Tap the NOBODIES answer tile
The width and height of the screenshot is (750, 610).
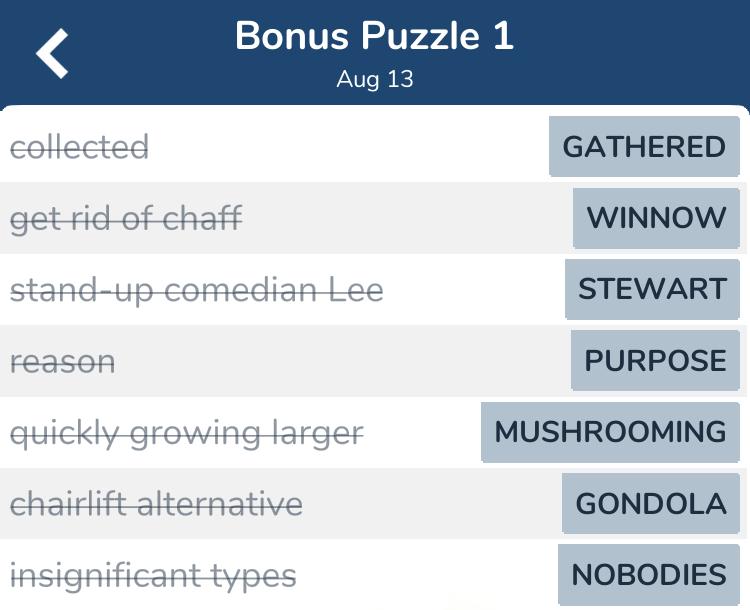click(x=649, y=575)
